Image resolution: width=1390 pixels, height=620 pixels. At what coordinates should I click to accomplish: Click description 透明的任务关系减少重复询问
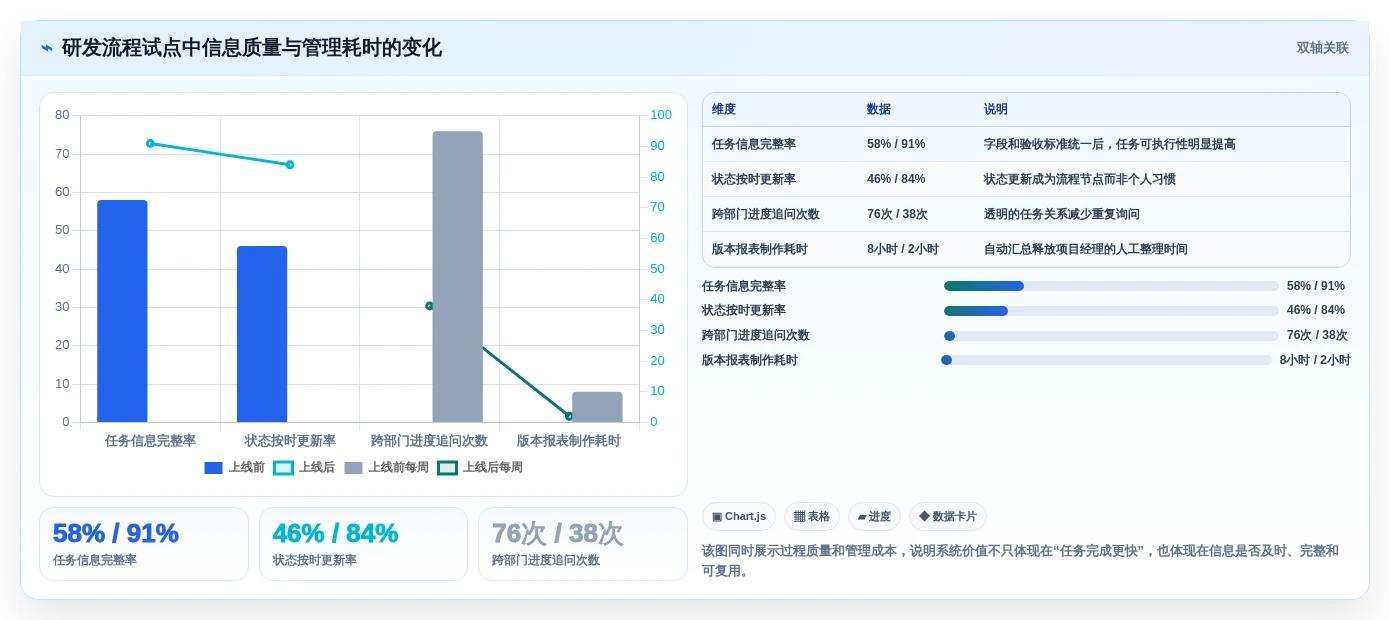click(x=1062, y=214)
